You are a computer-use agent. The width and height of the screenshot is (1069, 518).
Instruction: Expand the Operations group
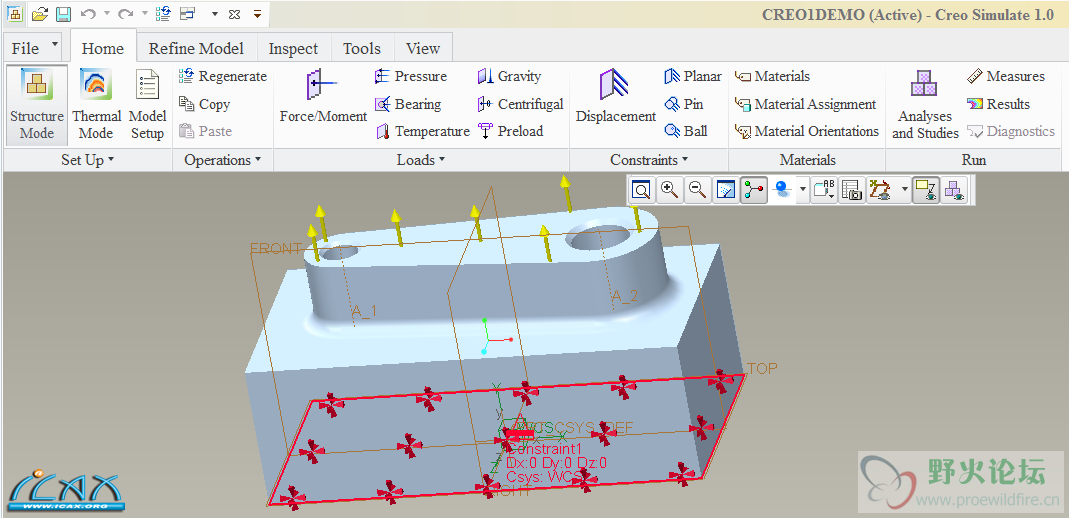[223, 160]
